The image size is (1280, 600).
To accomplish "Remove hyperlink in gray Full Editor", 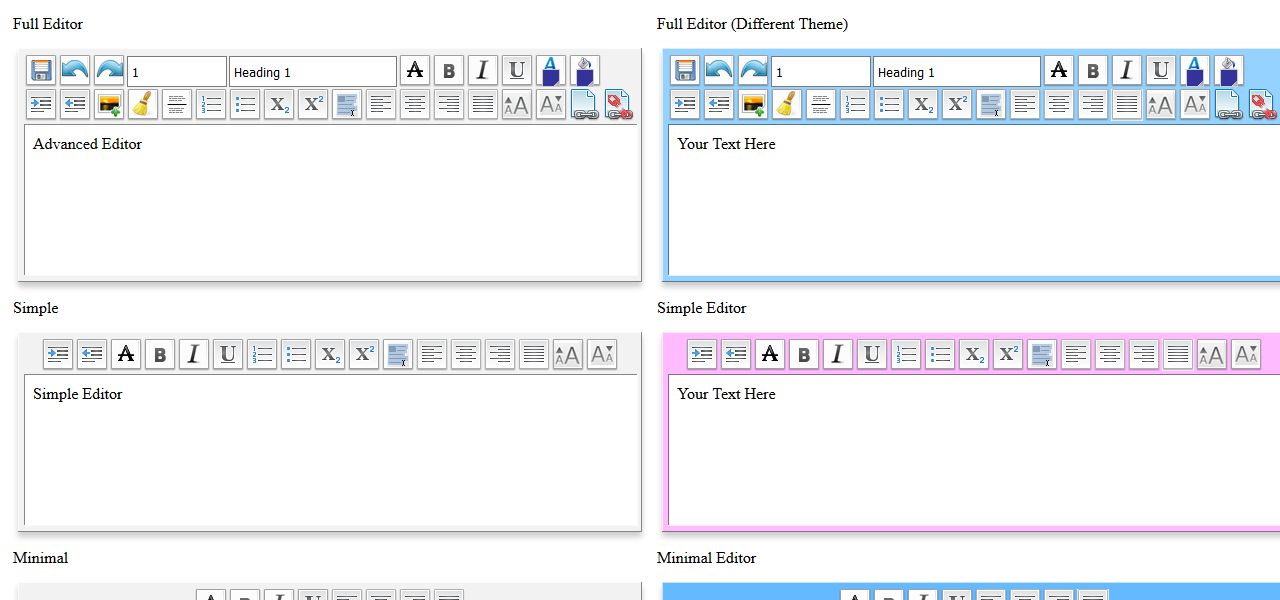I will pos(619,104).
